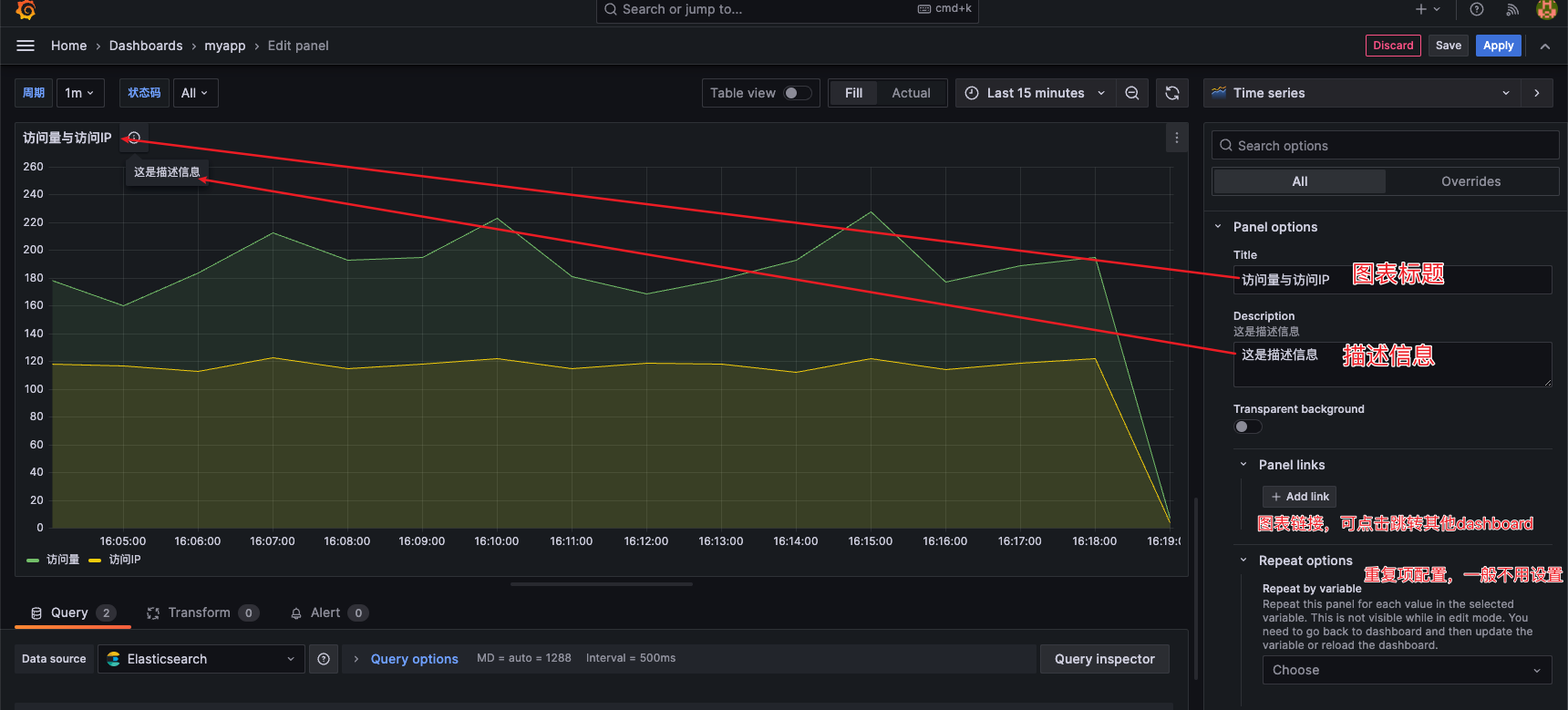Open the help question mark icon
This screenshot has height=710, width=1568.
pos(1477,9)
